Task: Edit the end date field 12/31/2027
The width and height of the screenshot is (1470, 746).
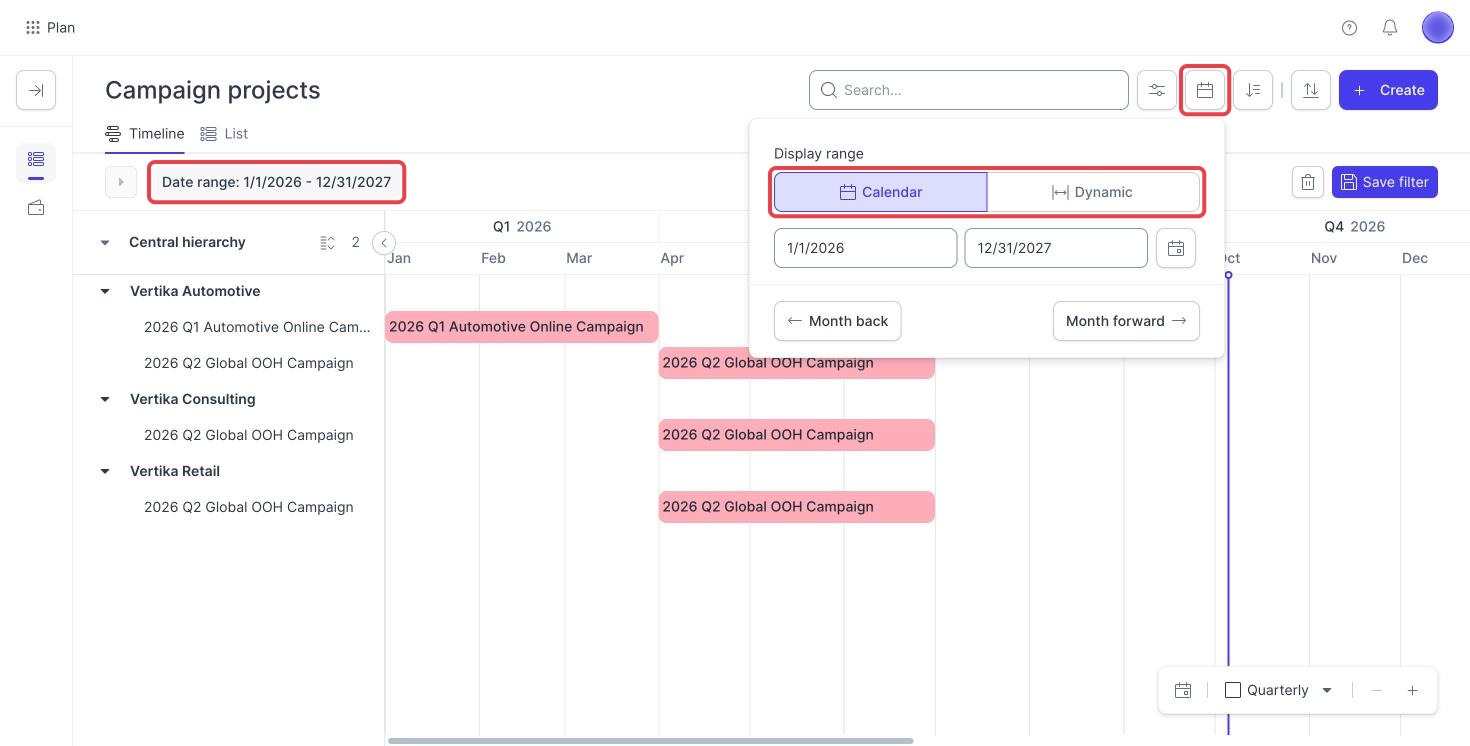Action: click(1055, 248)
